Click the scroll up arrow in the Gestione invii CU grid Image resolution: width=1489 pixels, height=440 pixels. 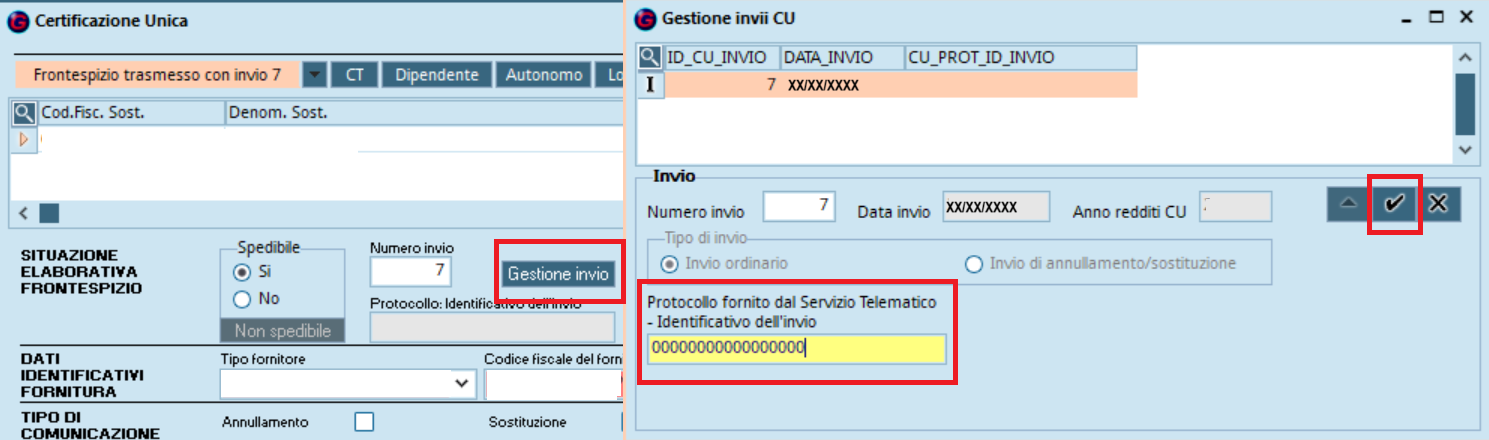coord(1465,57)
